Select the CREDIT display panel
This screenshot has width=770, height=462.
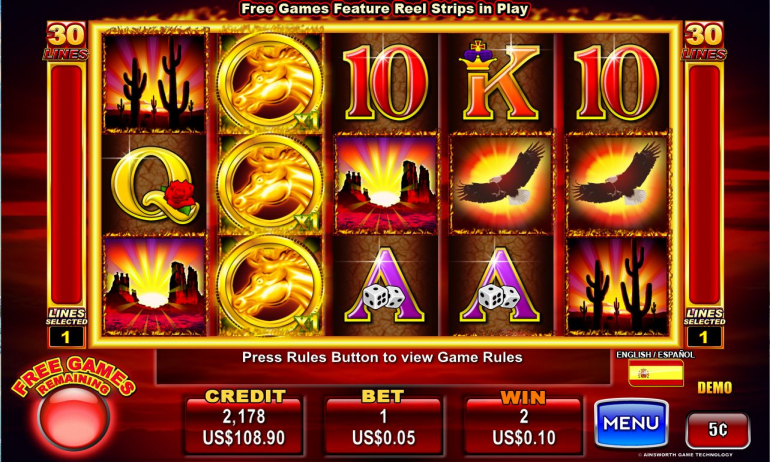(244, 426)
